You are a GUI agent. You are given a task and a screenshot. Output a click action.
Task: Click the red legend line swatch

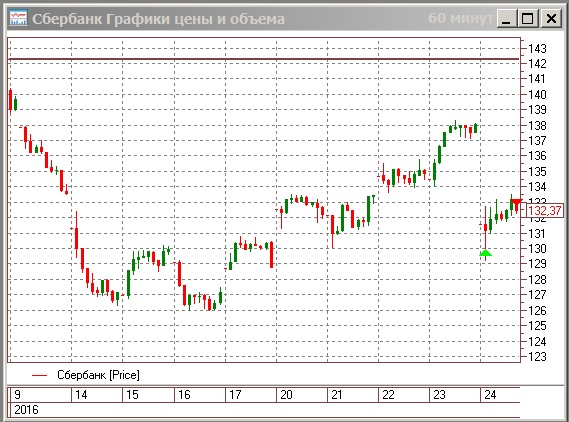(40, 376)
